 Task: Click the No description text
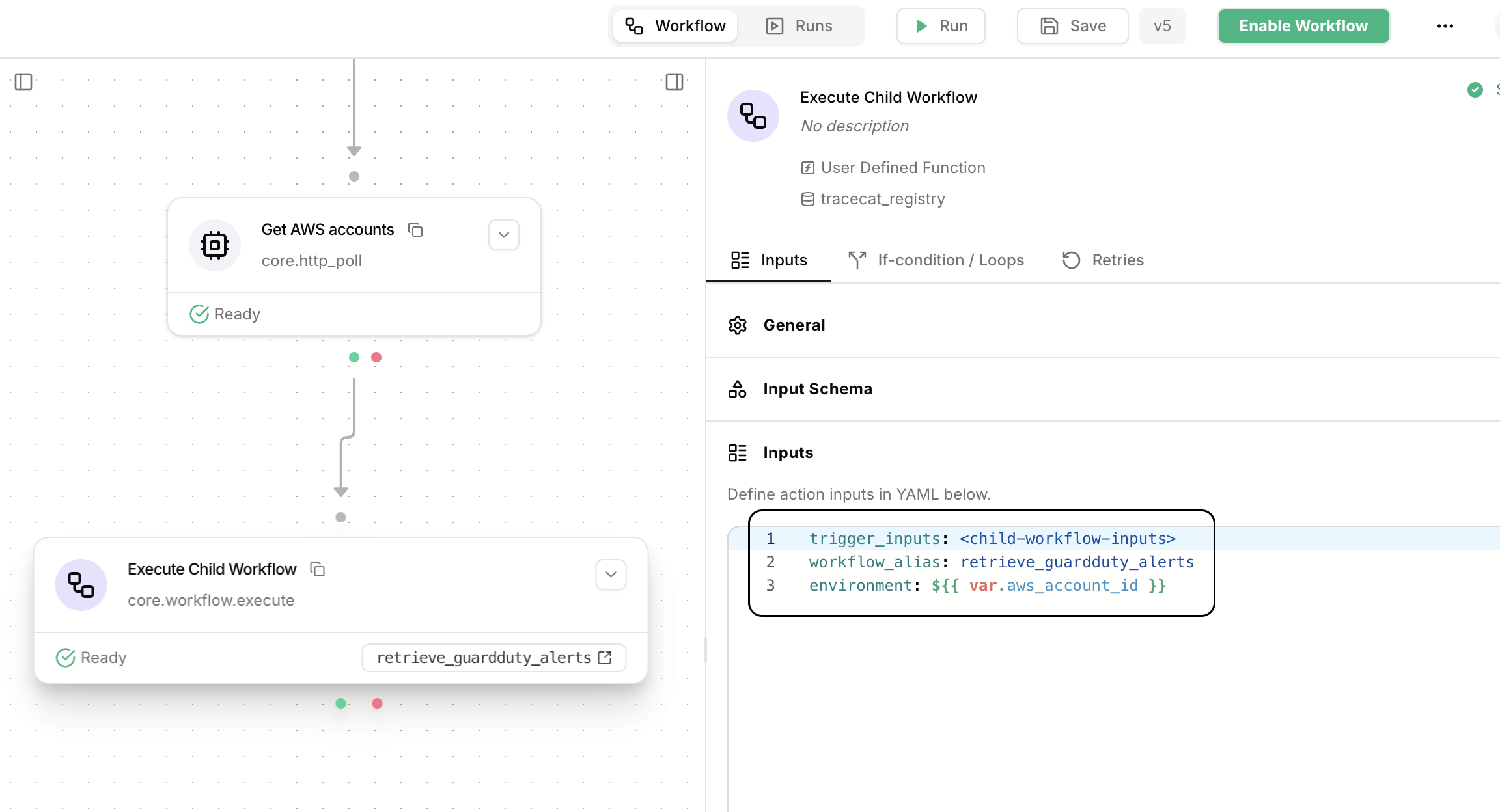[x=855, y=126]
